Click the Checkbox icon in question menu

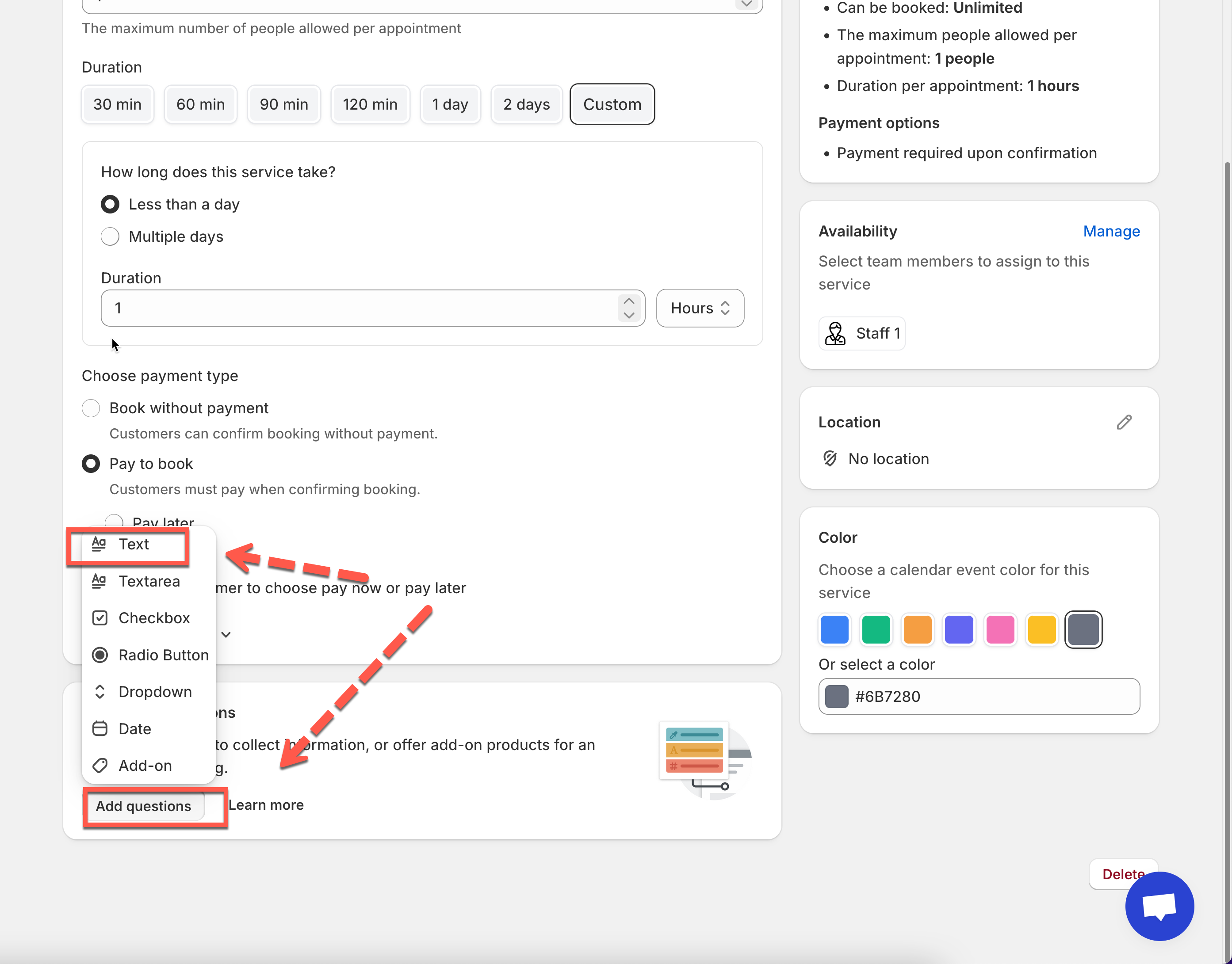[100, 618]
